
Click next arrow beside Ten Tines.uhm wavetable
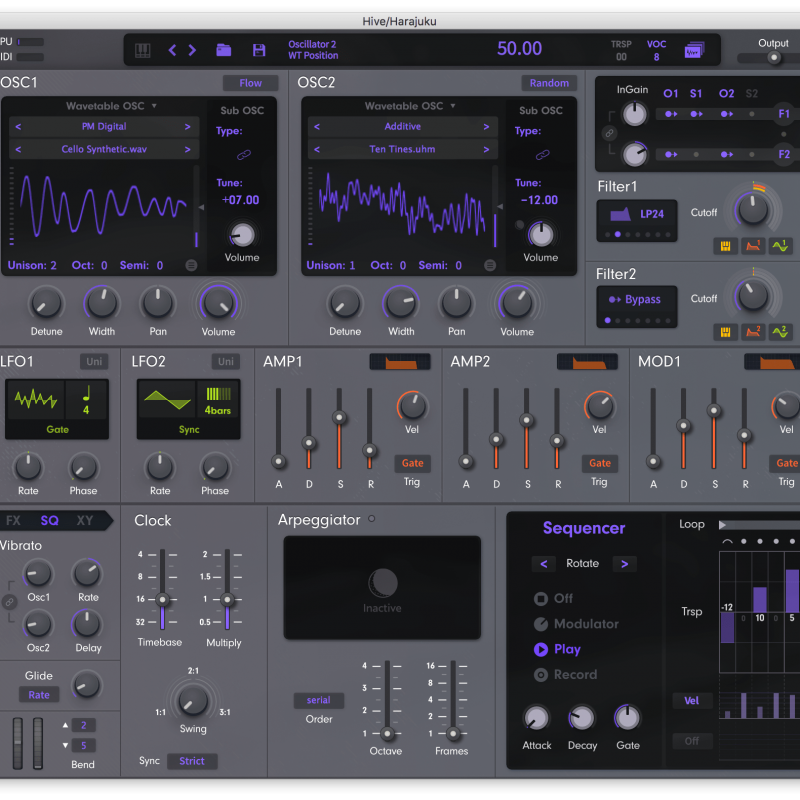(485, 149)
